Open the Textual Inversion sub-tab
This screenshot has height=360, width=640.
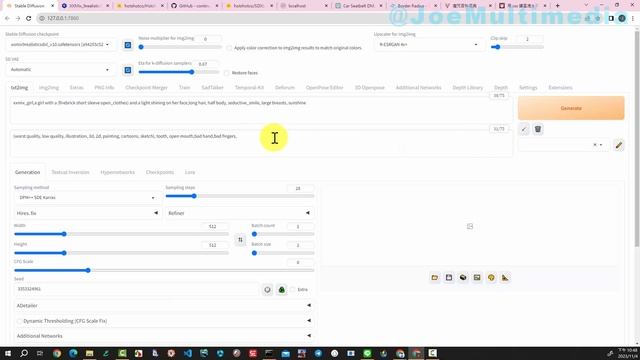[x=70, y=172]
